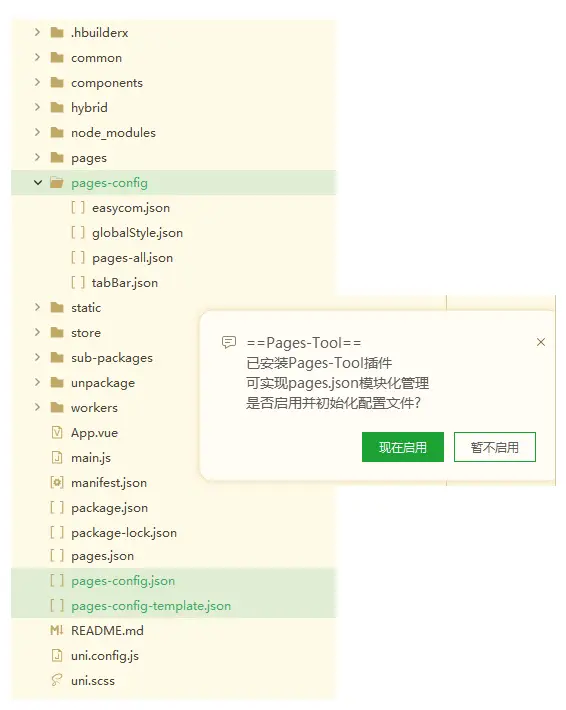This screenshot has width=566, height=710.
Task: Click the green 现在启用 button
Action: (x=403, y=447)
